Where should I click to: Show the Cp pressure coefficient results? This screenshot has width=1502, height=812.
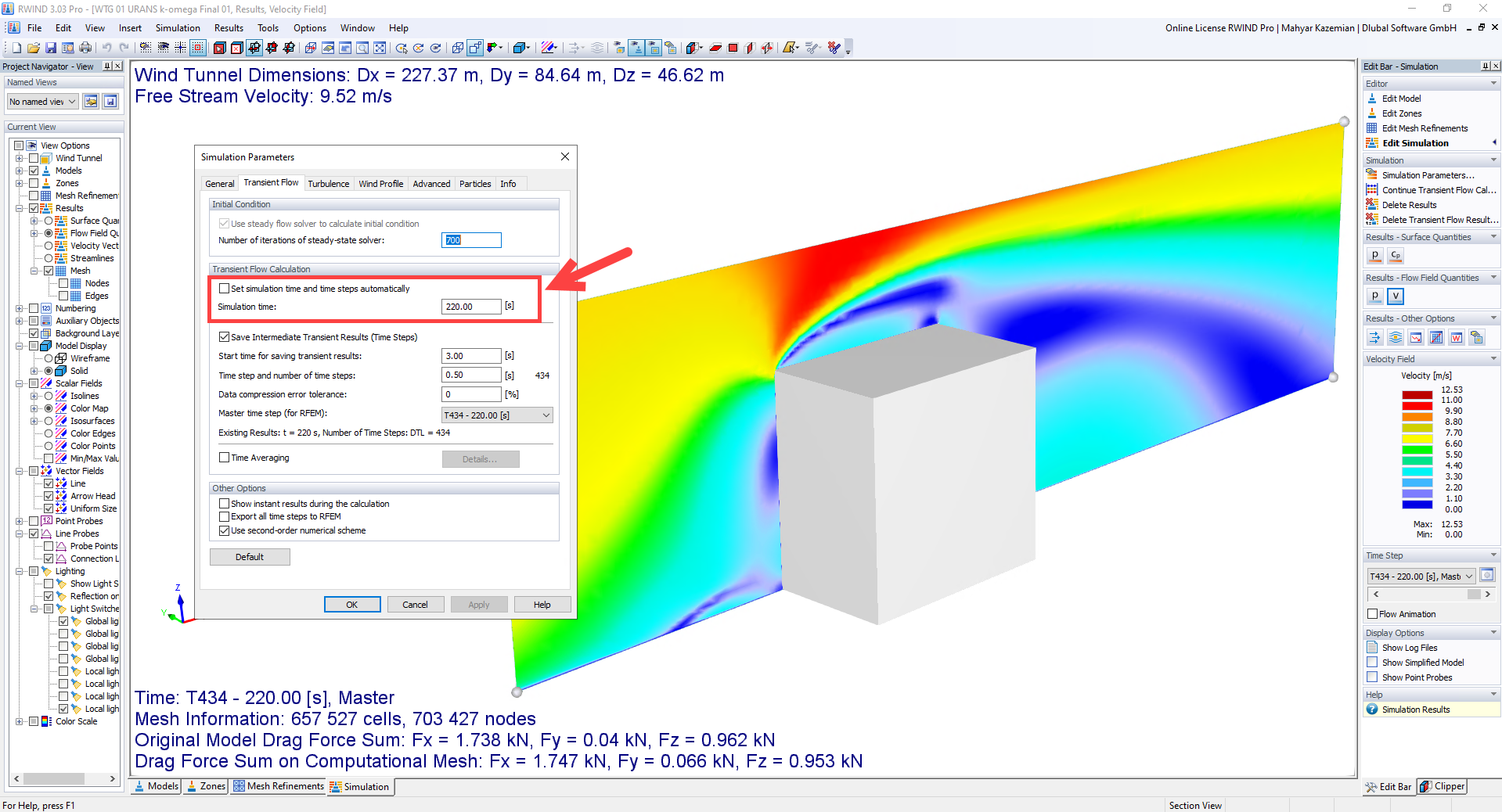pyautogui.click(x=1395, y=255)
